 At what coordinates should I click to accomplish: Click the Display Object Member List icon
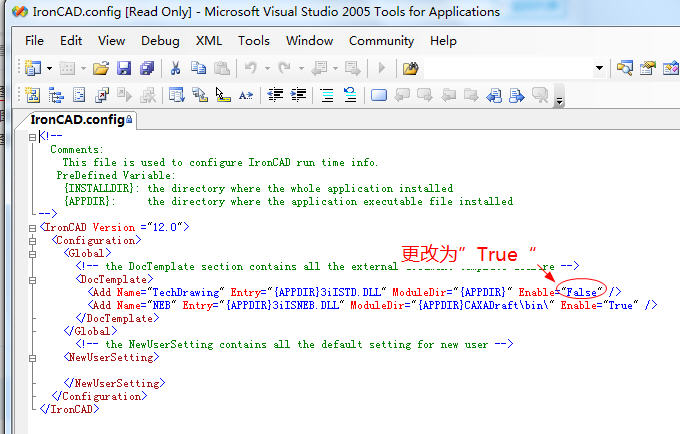coord(177,95)
